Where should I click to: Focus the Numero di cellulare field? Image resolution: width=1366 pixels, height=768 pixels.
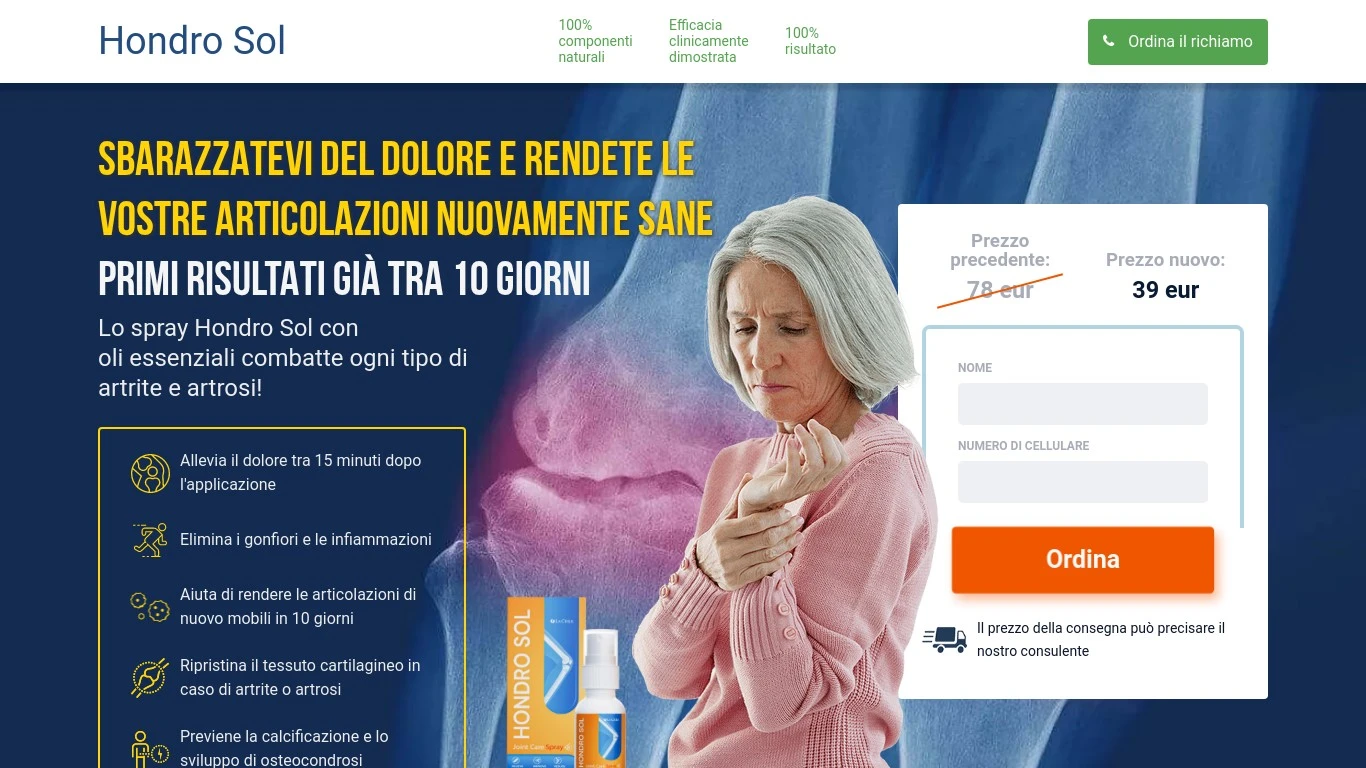click(1083, 482)
